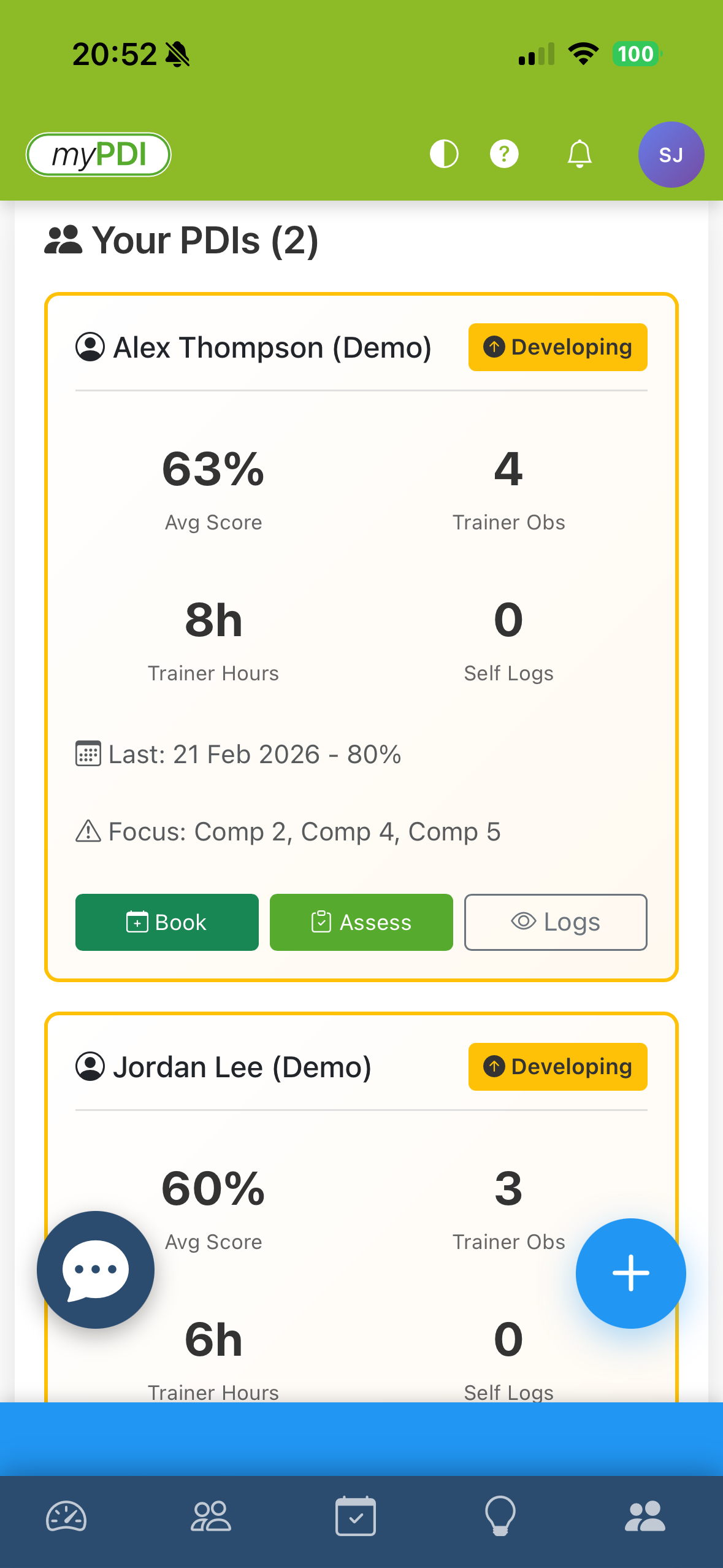Image resolution: width=723 pixels, height=1568 pixels.
Task: Tap Jordan Lee's Developing status badge
Action: point(557,1067)
